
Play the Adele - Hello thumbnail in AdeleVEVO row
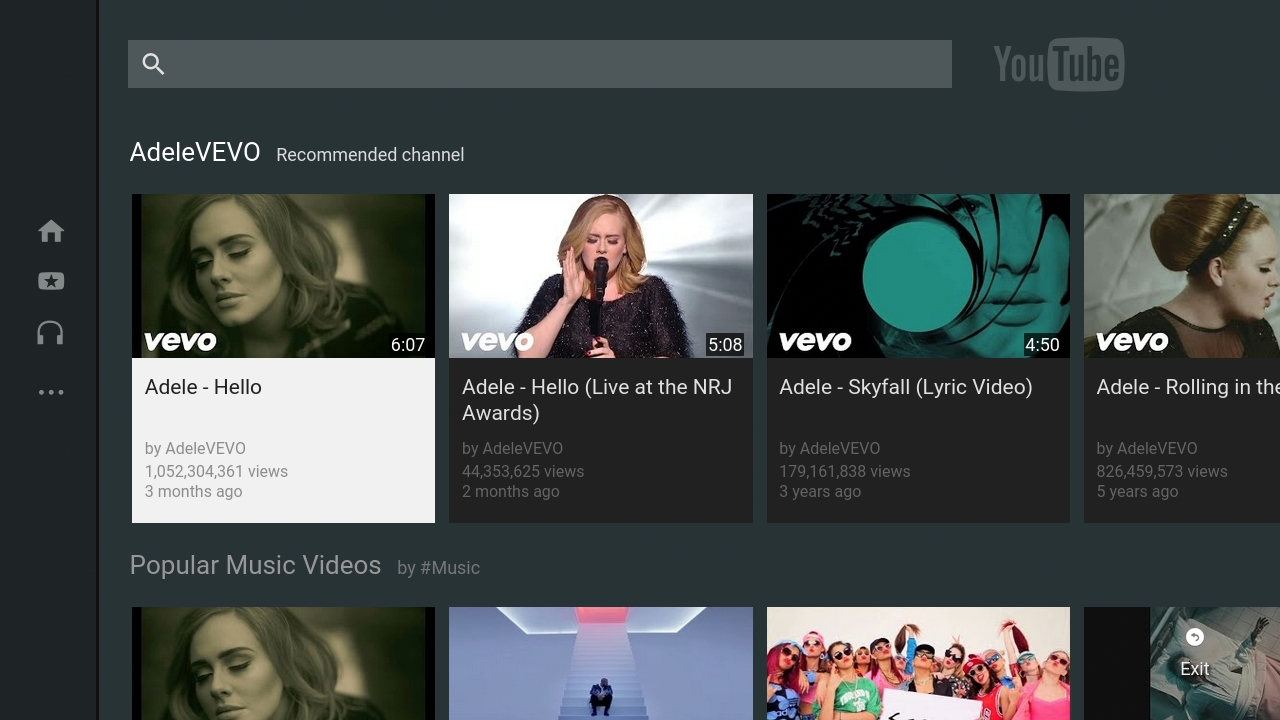pyautogui.click(x=283, y=276)
